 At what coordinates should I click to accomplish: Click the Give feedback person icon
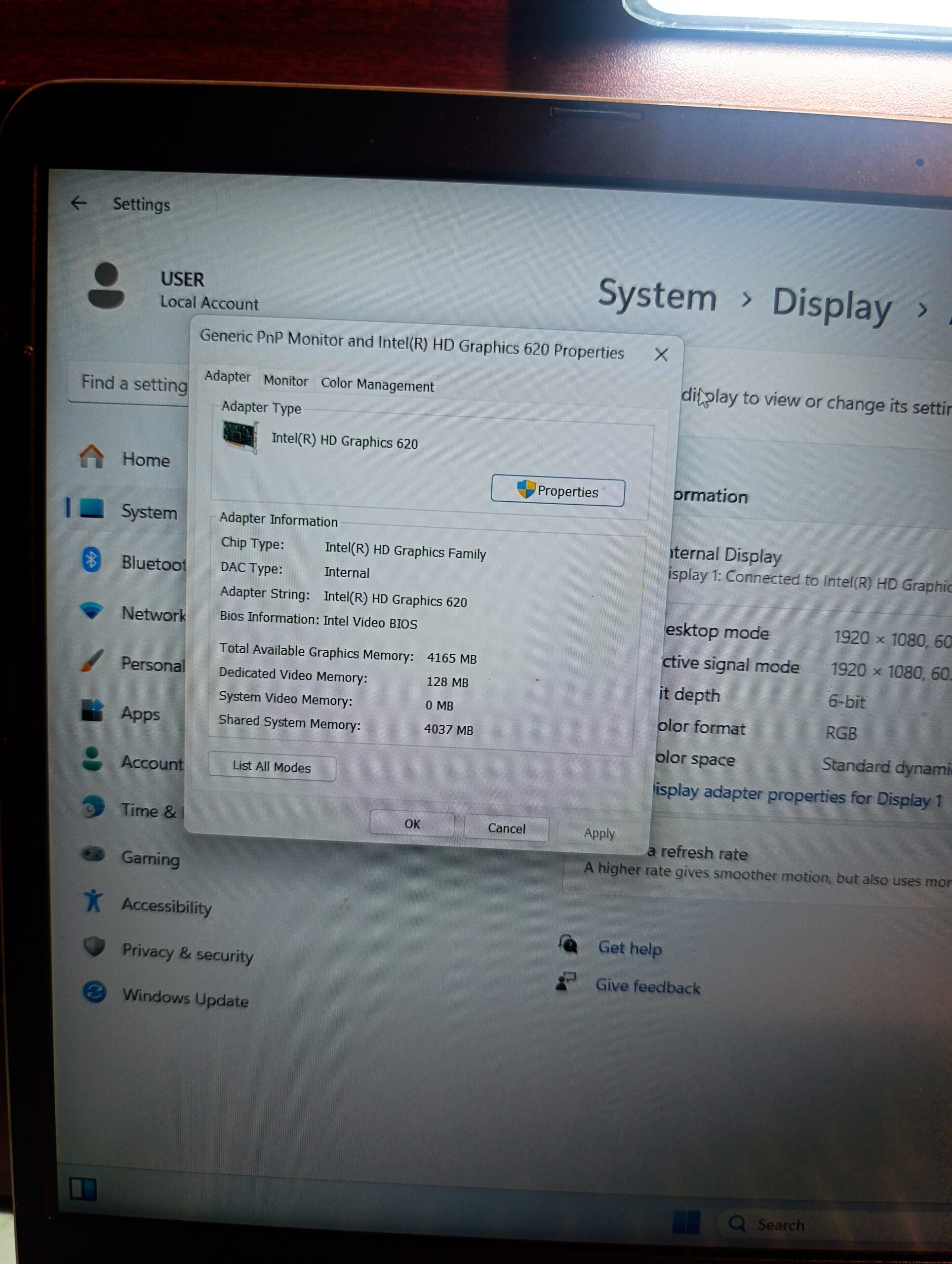tap(565, 981)
